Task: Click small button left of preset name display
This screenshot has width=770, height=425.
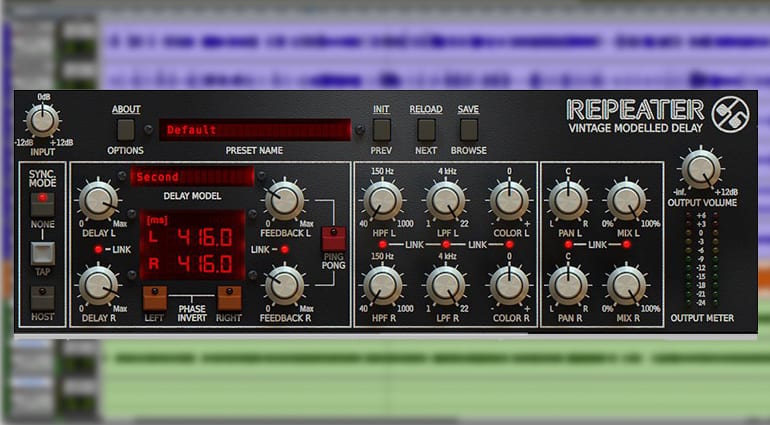Action: [x=148, y=130]
